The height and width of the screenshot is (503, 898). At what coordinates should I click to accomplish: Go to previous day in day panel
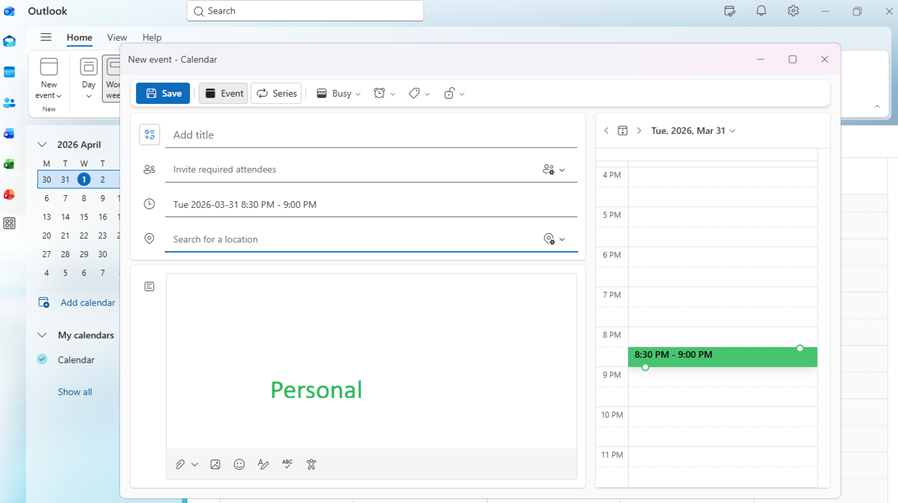(606, 131)
